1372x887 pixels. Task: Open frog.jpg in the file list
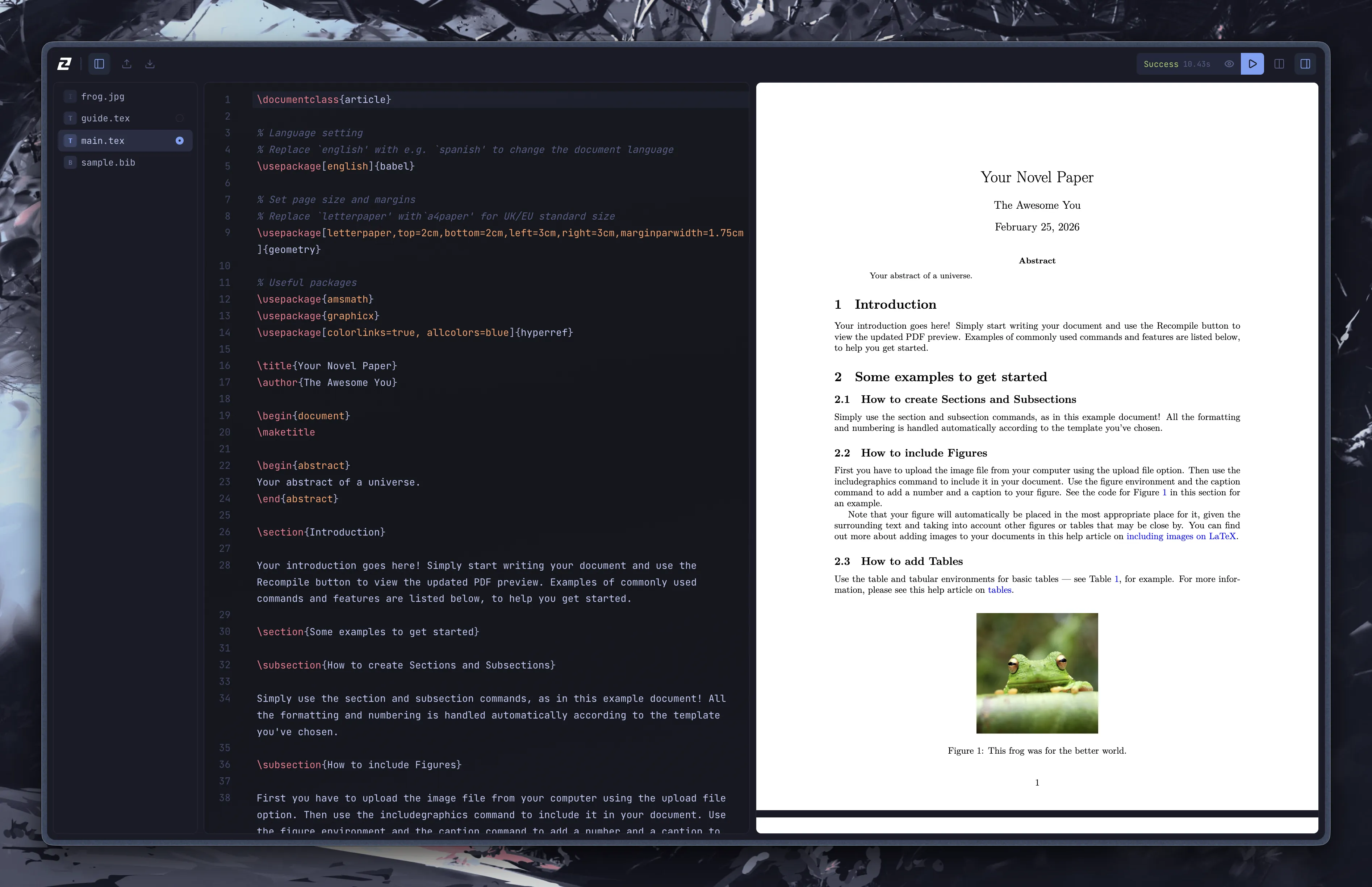click(103, 97)
